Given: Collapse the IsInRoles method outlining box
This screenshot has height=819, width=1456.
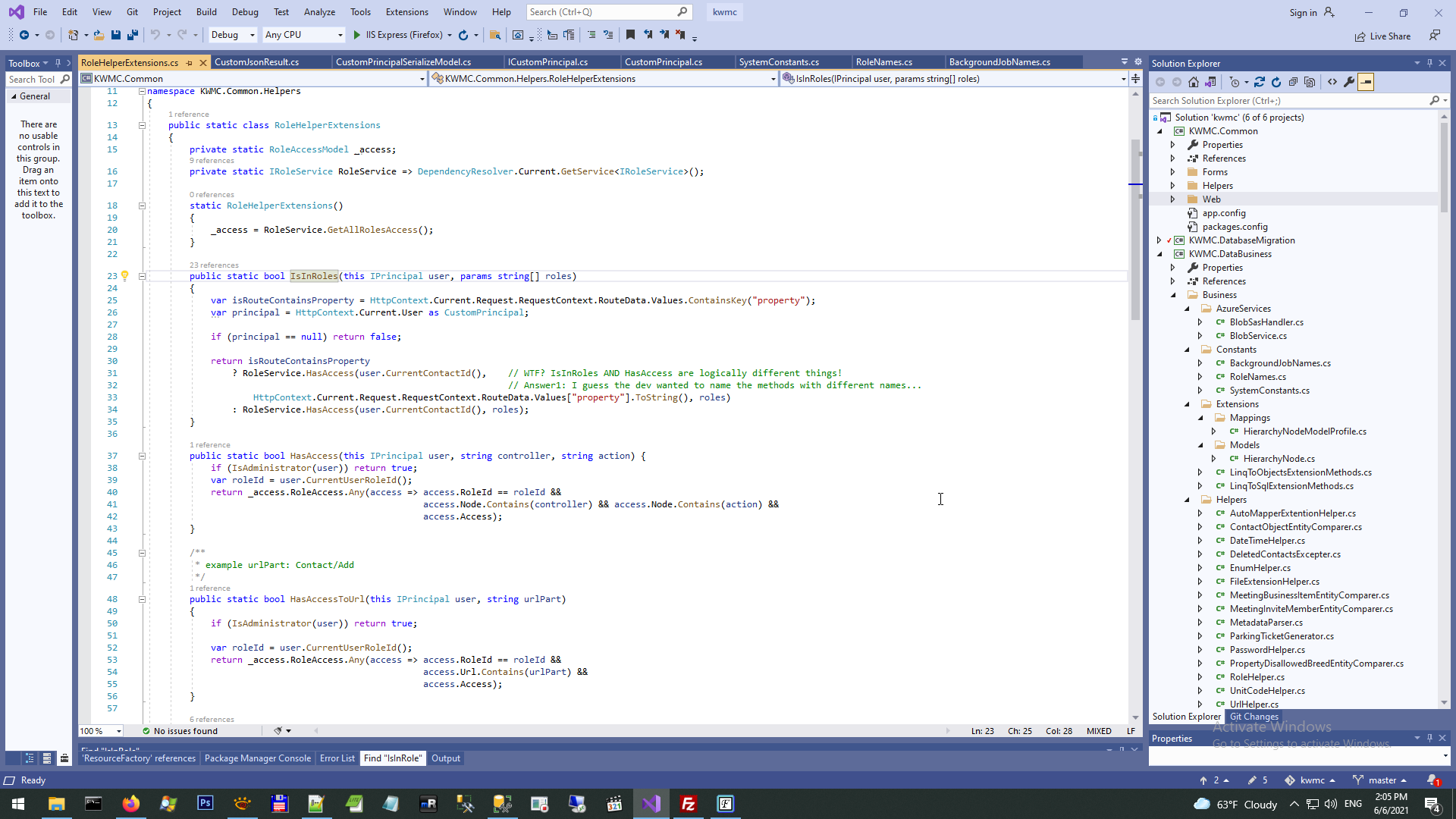Looking at the screenshot, I should click(x=142, y=276).
